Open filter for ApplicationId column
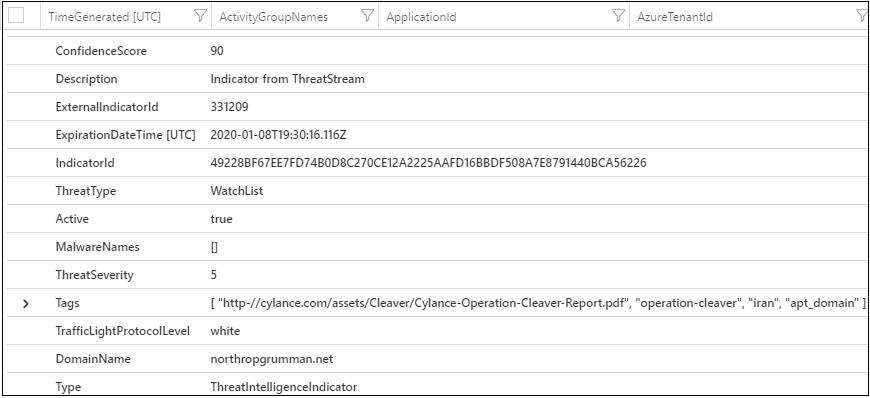 pos(618,17)
